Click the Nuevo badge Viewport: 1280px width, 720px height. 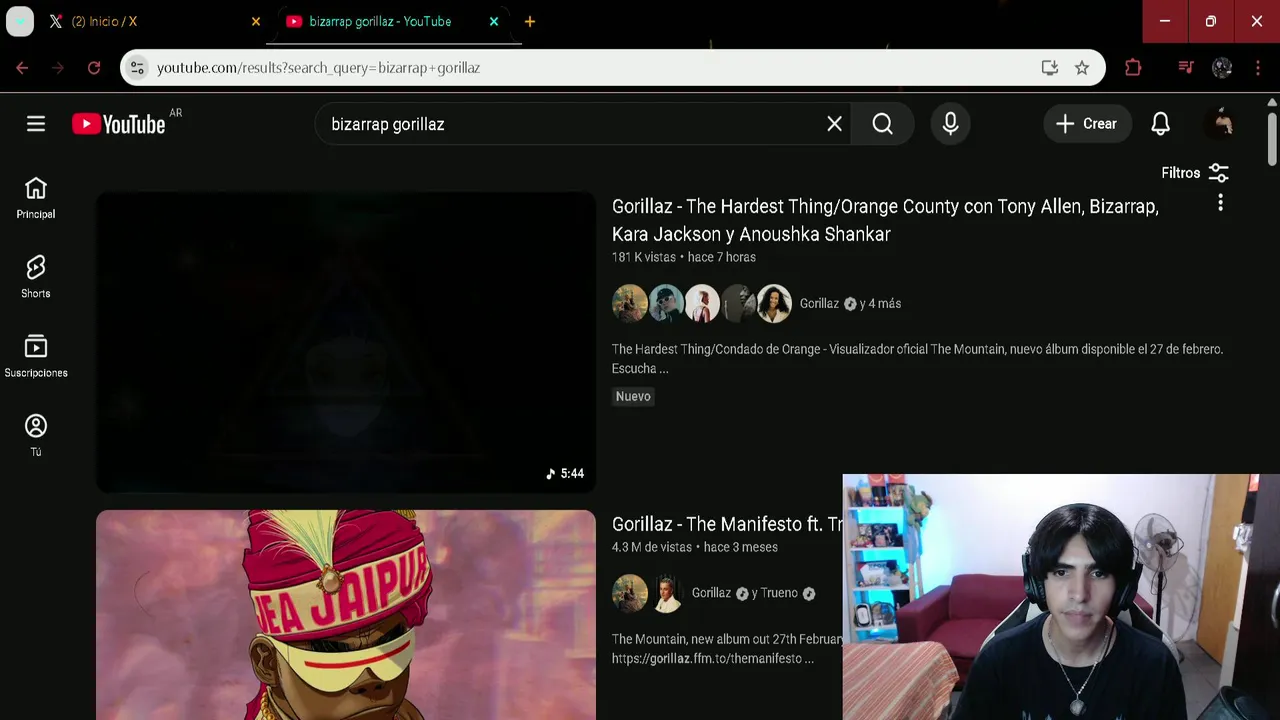tap(633, 396)
